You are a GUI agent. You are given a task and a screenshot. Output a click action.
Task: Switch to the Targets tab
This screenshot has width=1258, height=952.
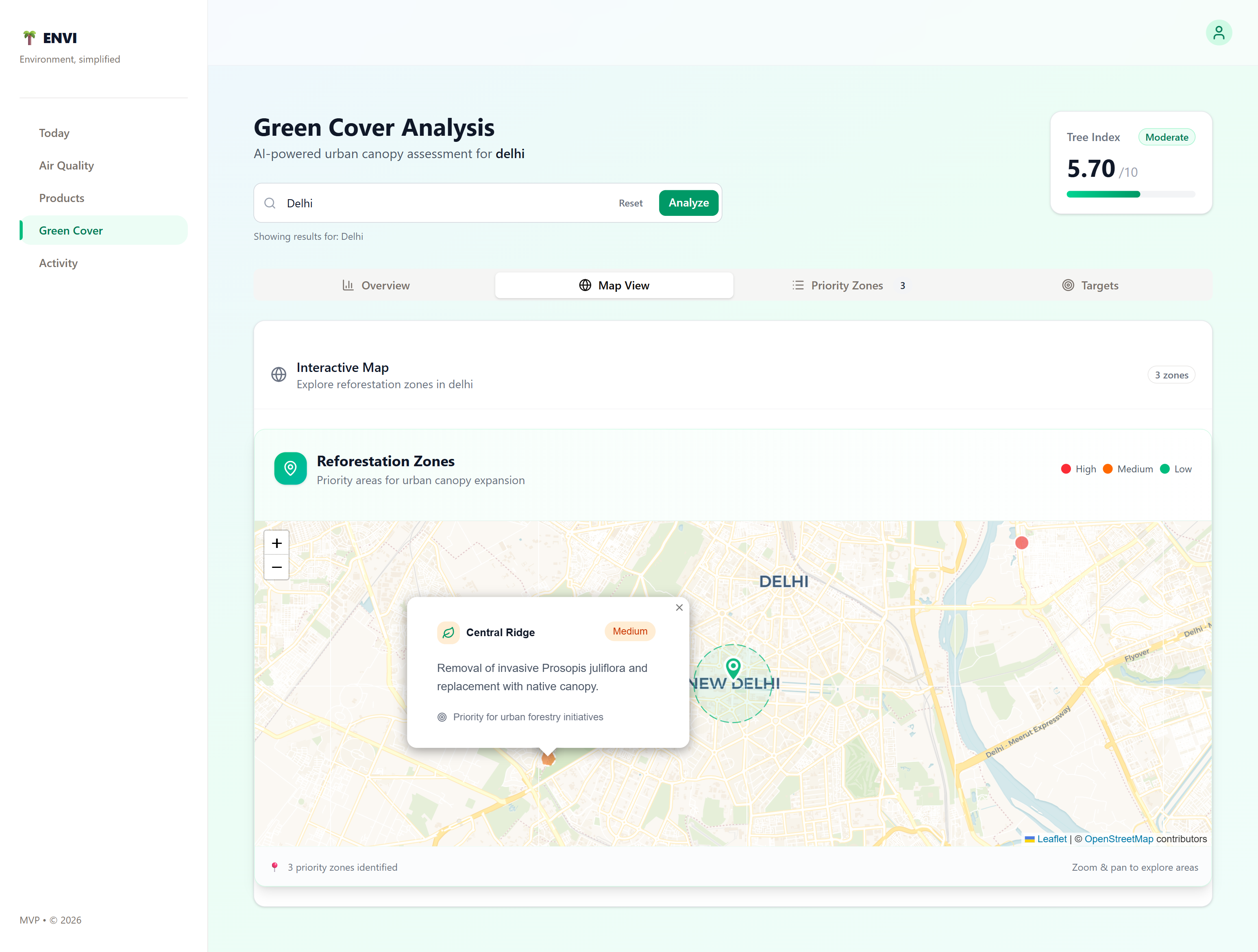point(1091,285)
